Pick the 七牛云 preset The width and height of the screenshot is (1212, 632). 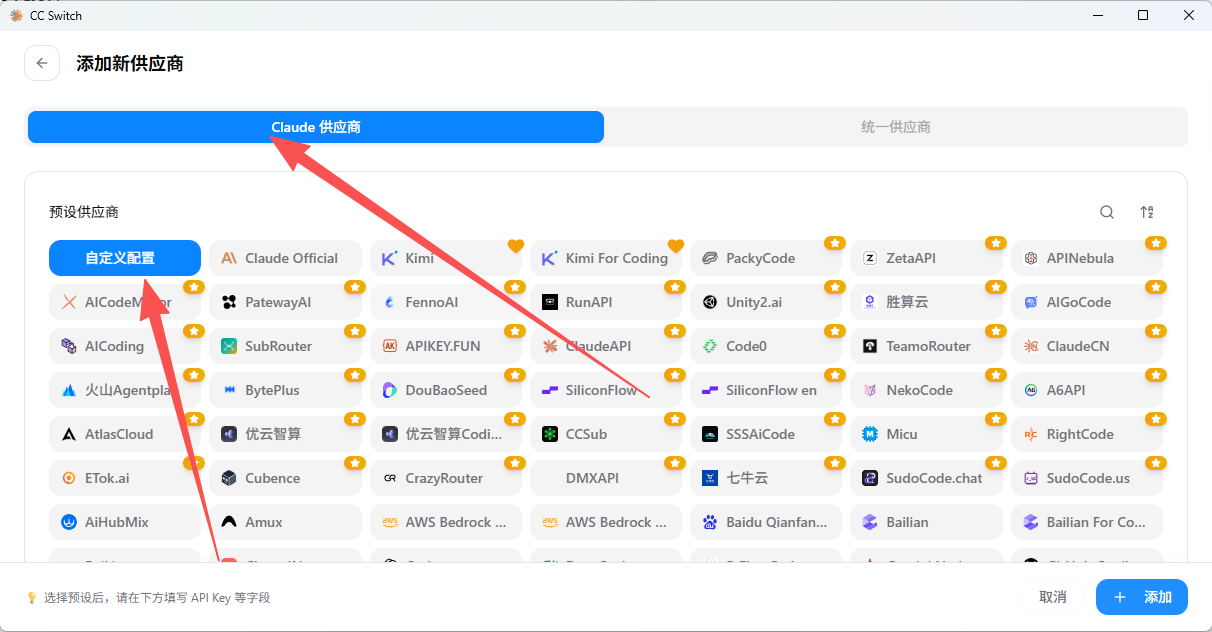(766, 478)
